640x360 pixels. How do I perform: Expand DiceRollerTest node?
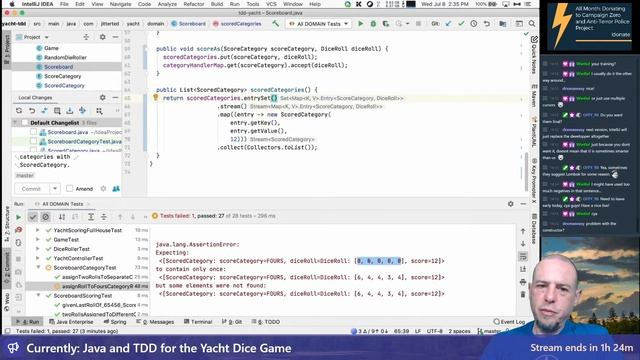38,249
